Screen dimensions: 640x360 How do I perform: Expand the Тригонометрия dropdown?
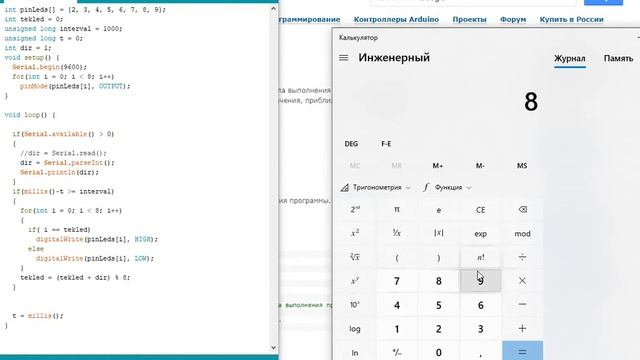[x=376, y=187]
